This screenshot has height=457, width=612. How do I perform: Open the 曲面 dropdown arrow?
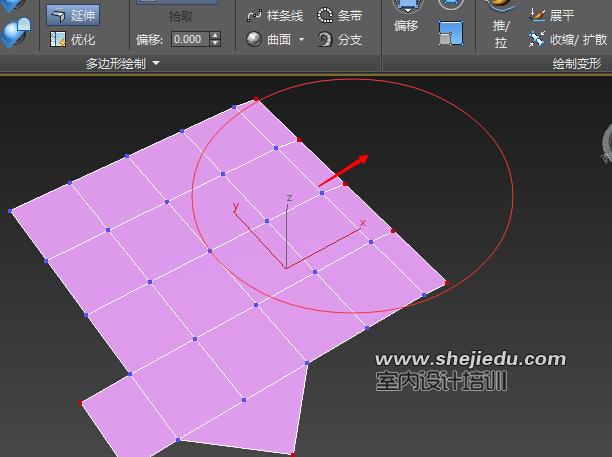301,40
